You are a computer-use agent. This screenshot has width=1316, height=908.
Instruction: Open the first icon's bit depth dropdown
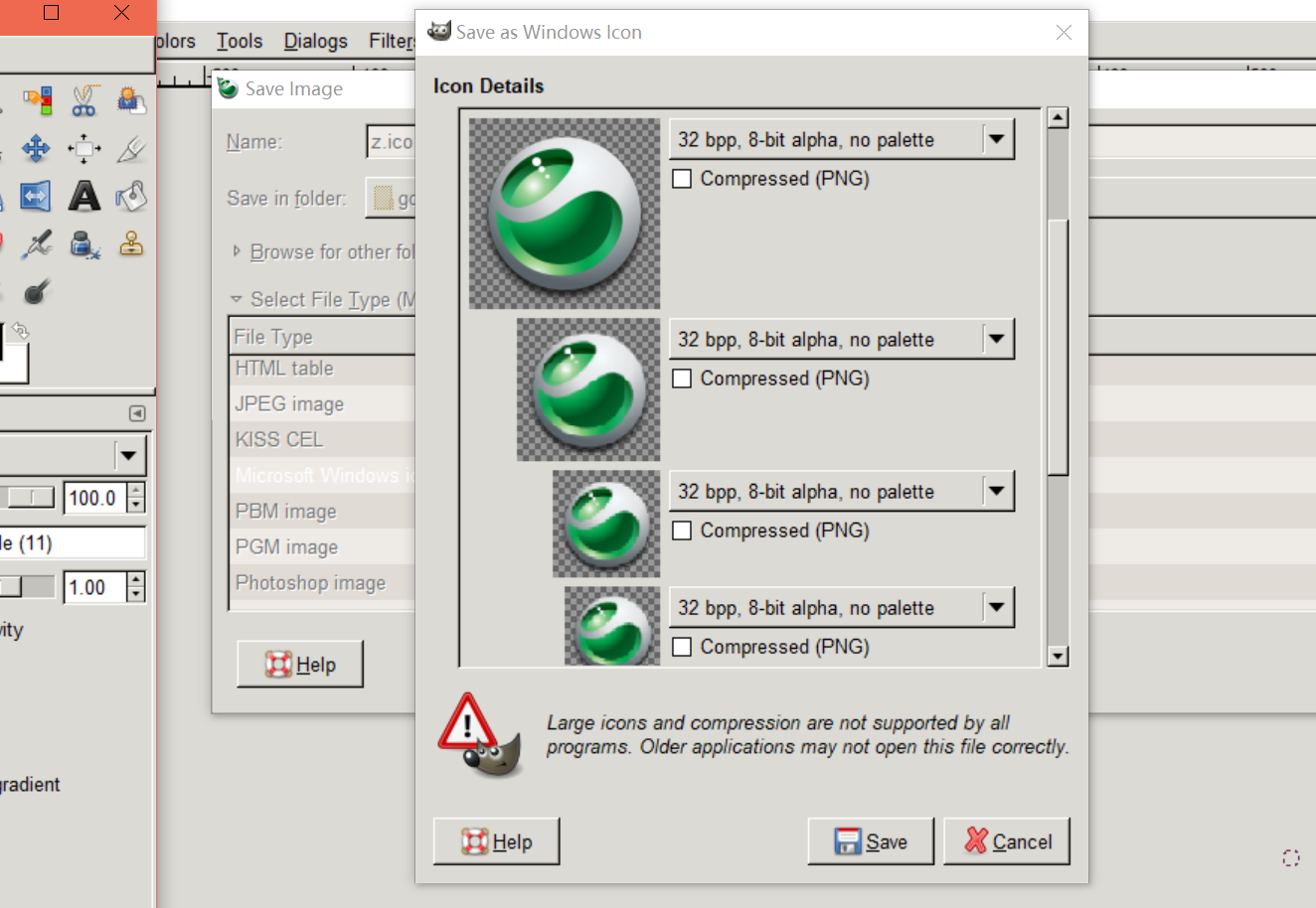click(x=996, y=139)
